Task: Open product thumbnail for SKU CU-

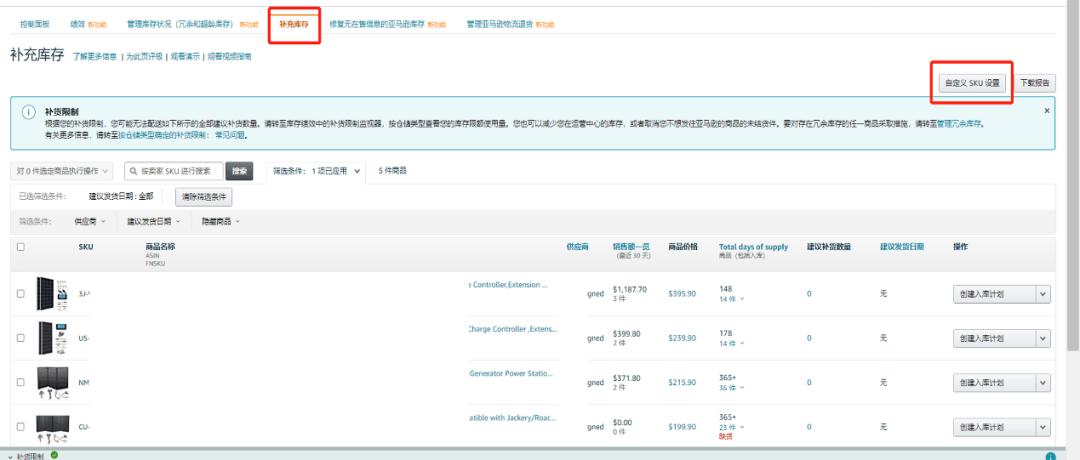Action: 50,427
